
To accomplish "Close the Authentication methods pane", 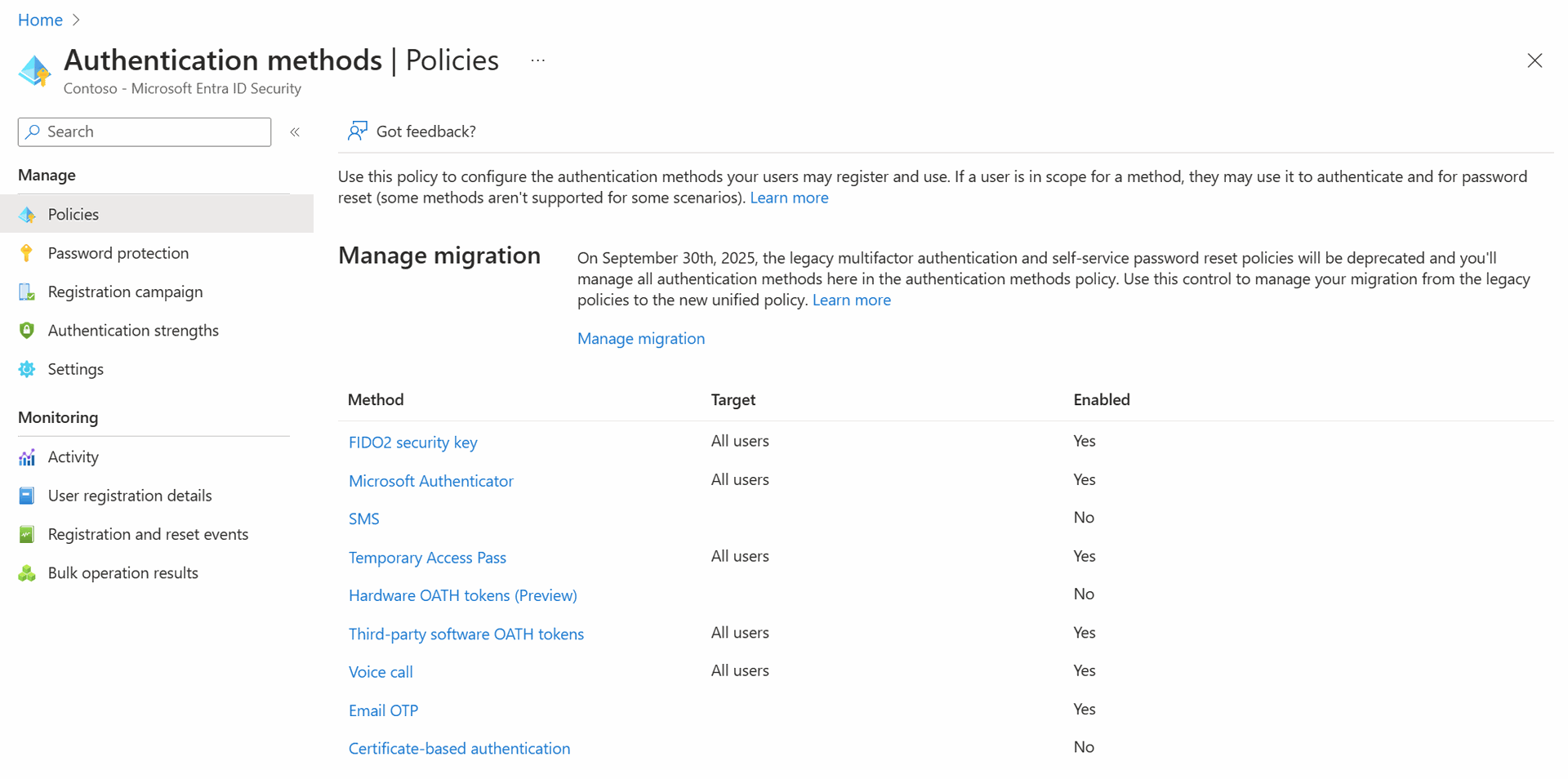I will coord(1535,60).
